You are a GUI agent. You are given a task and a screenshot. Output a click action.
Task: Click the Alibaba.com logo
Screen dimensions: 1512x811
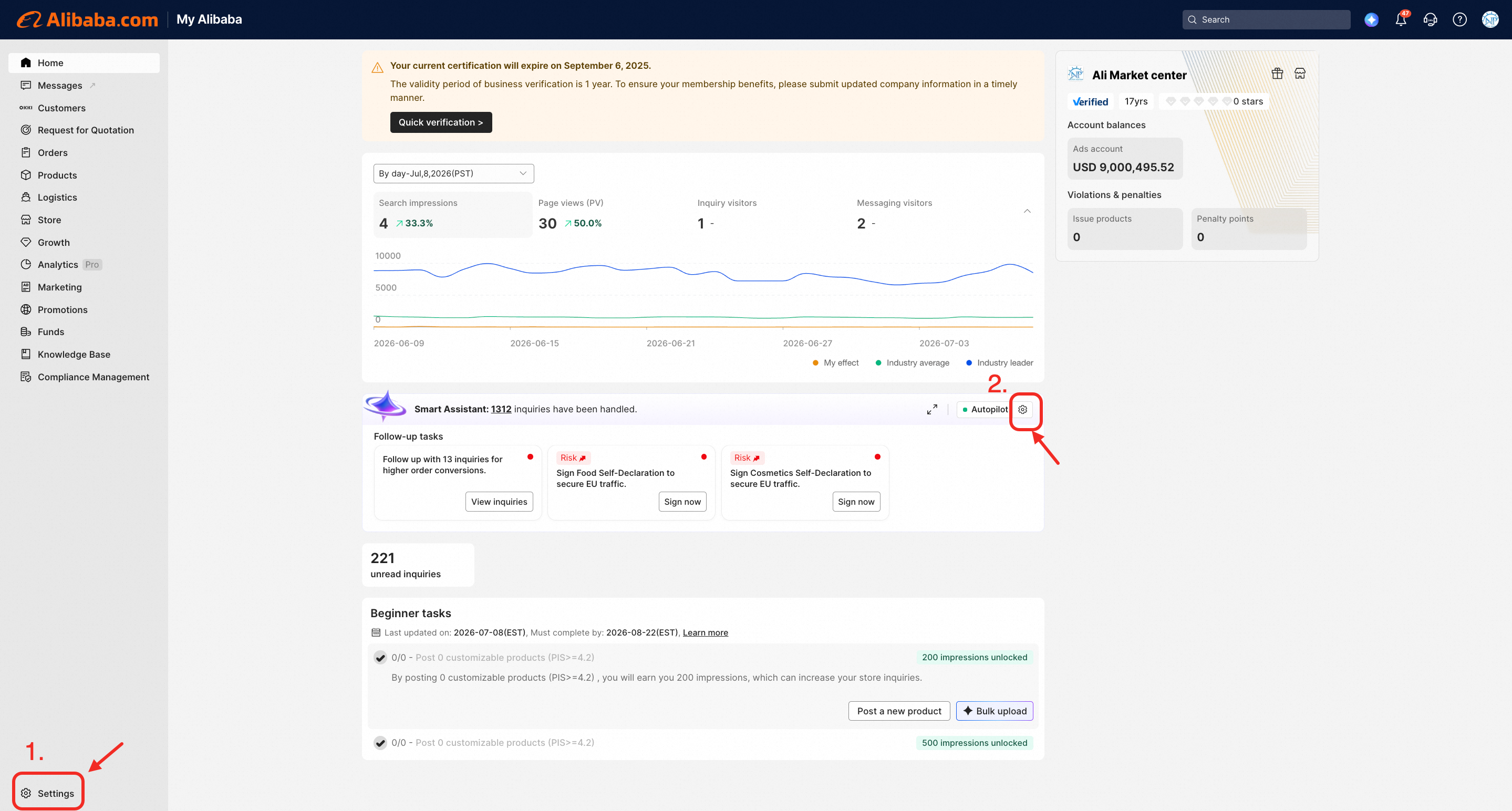[x=87, y=19]
